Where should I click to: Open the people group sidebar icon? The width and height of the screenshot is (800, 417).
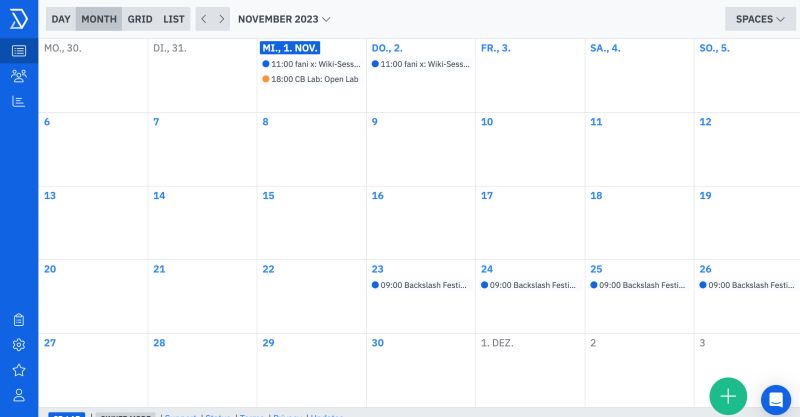[18, 75]
